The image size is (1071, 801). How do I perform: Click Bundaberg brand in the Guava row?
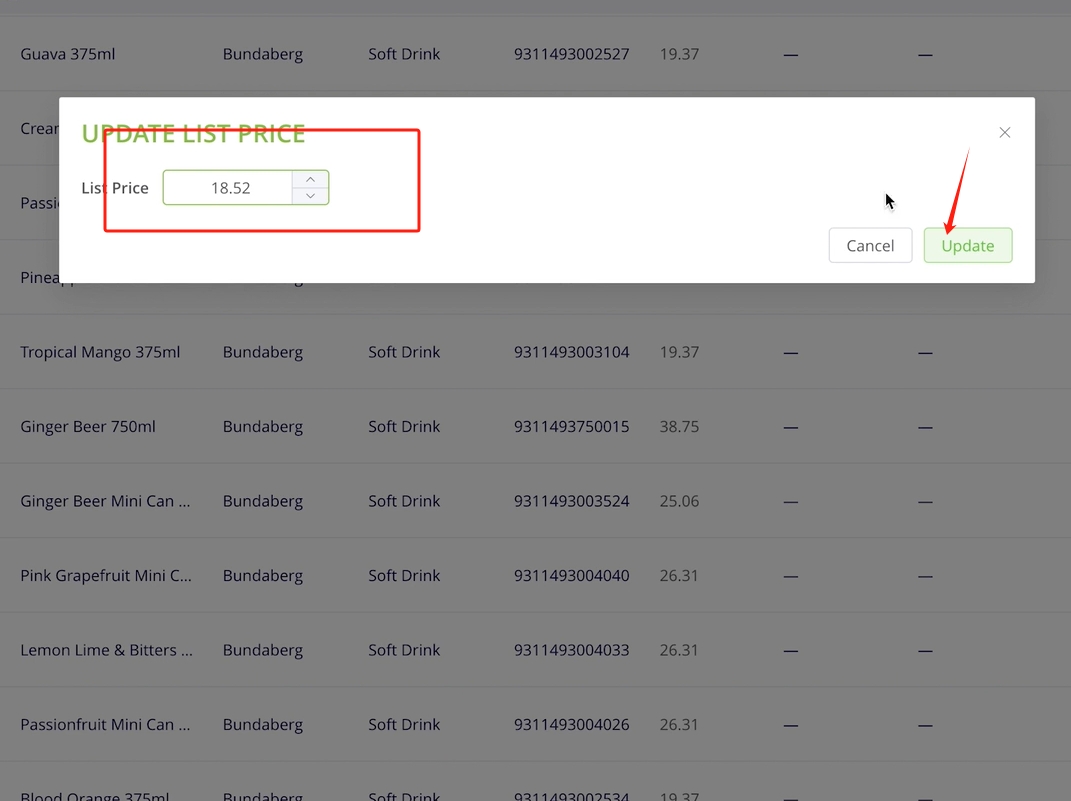(x=262, y=54)
